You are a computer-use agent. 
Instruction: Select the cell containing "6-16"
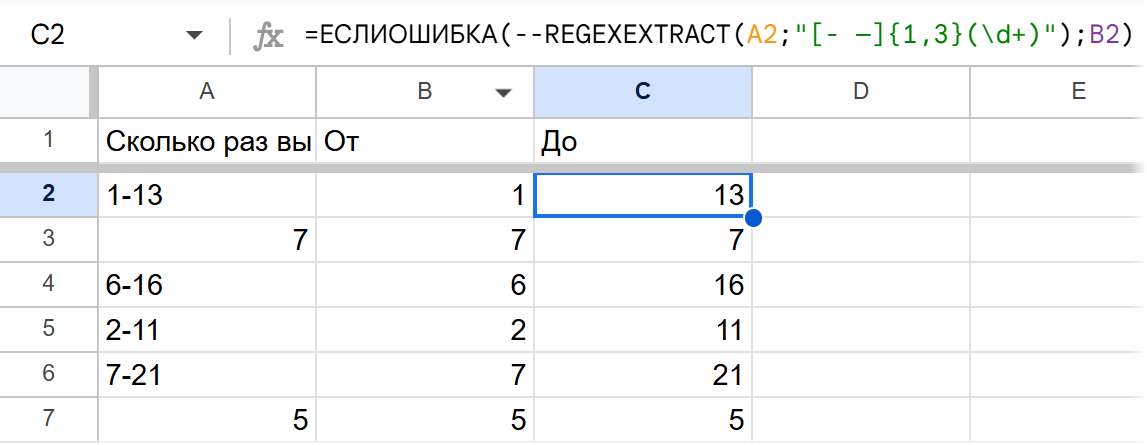207,286
